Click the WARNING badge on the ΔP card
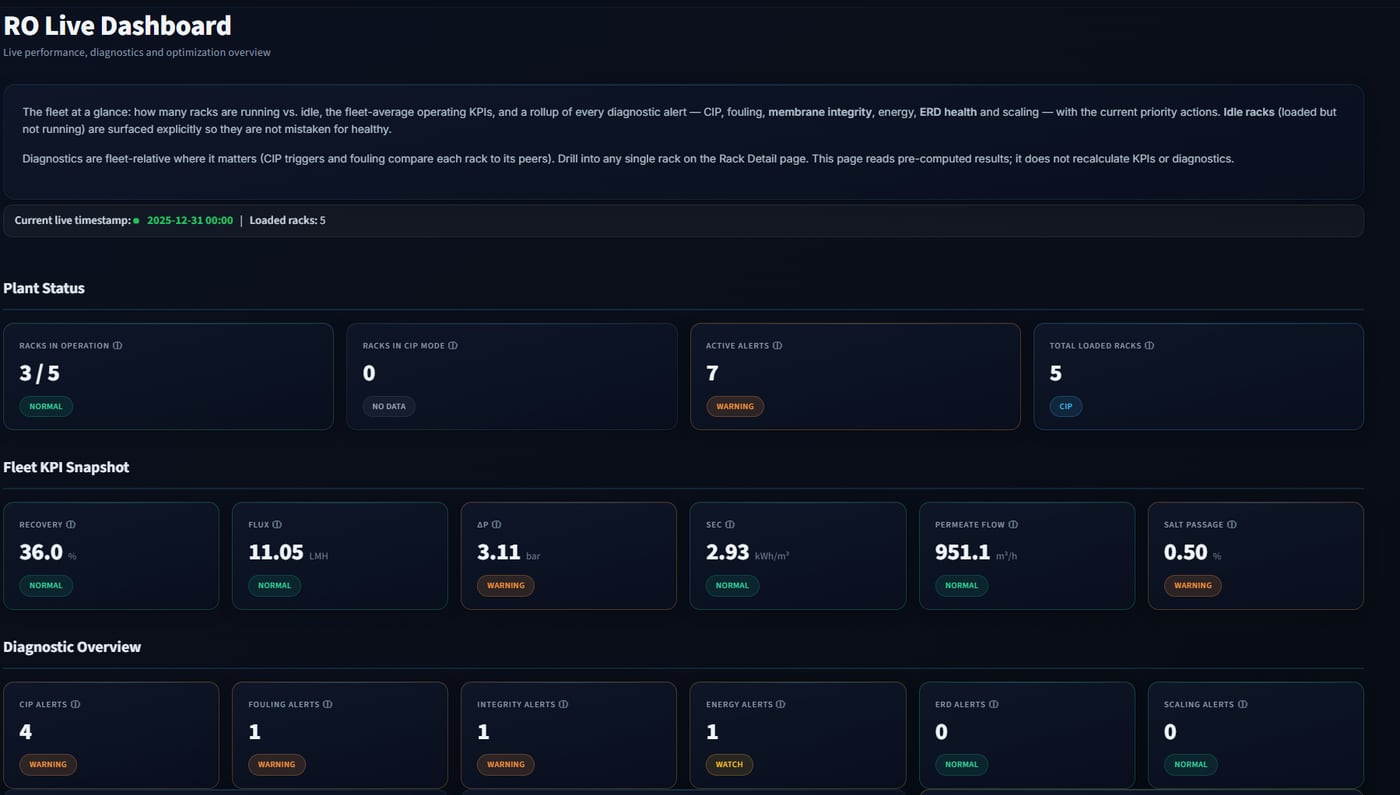This screenshot has width=1400, height=795. (505, 586)
